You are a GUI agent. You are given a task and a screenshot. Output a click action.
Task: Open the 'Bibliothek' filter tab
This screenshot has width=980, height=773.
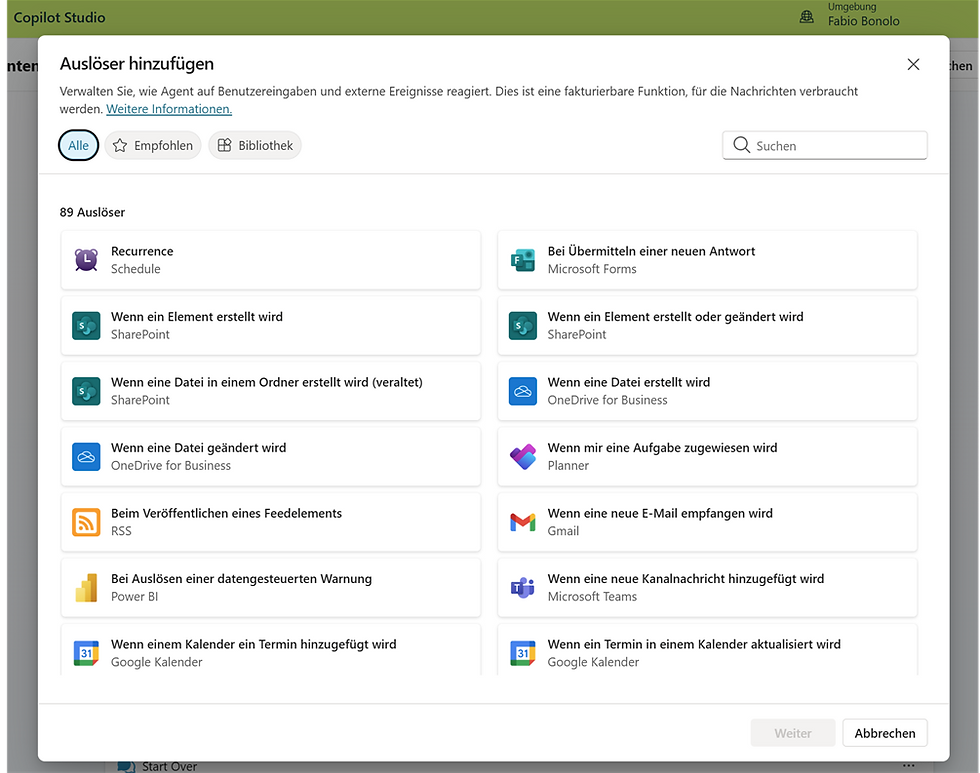click(255, 146)
